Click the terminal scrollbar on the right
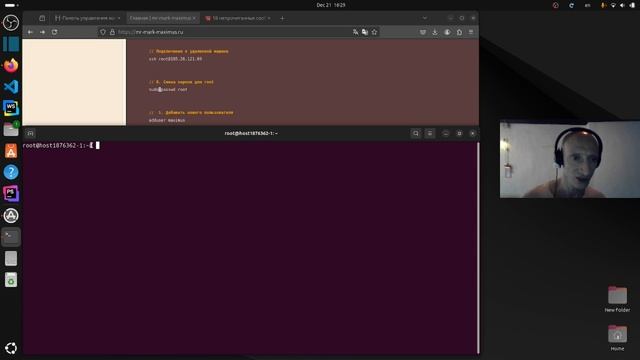 point(478,248)
